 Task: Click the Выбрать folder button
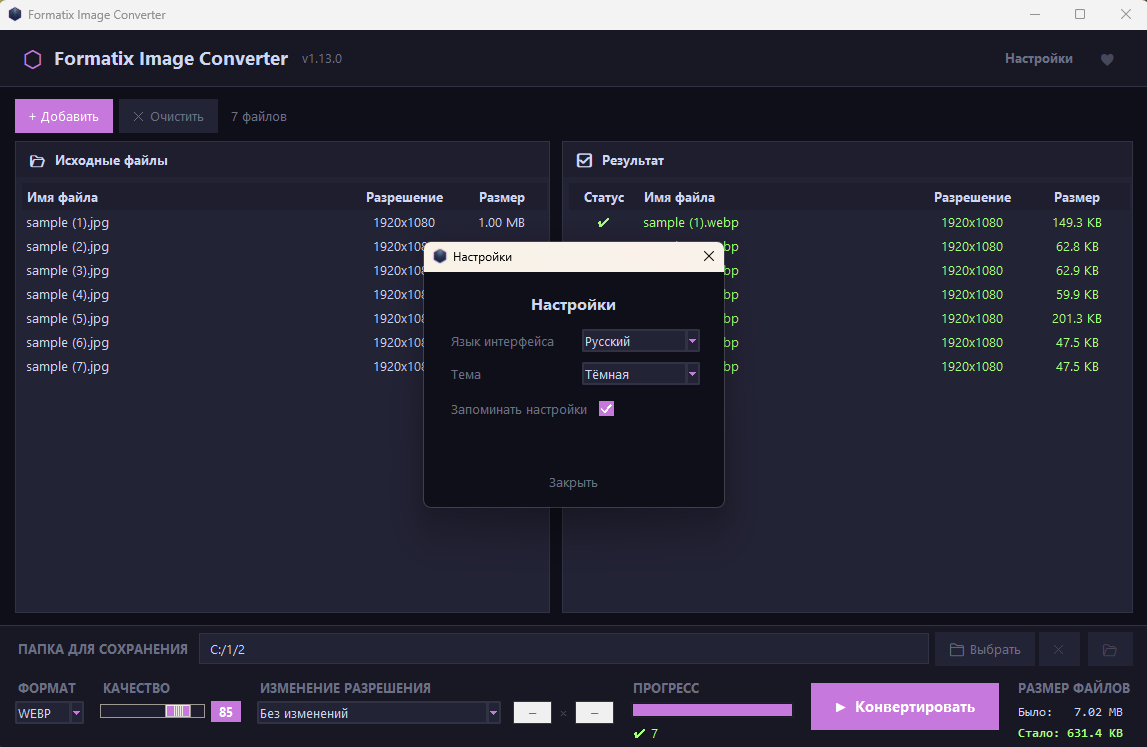tap(985, 650)
